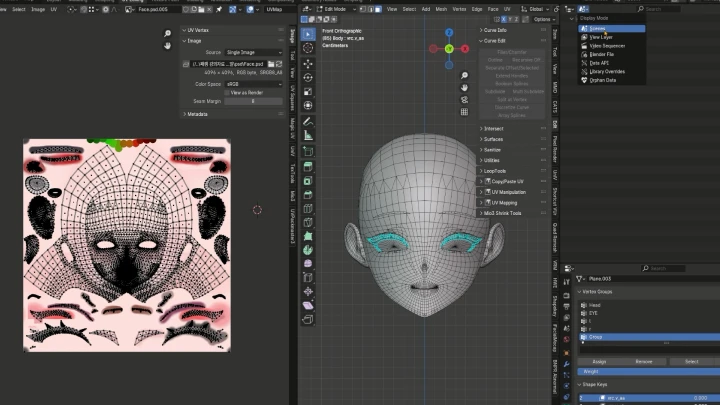Viewport: 720px width, 405px height.
Task: Expand the UV Mapping panel
Action: click(504, 202)
